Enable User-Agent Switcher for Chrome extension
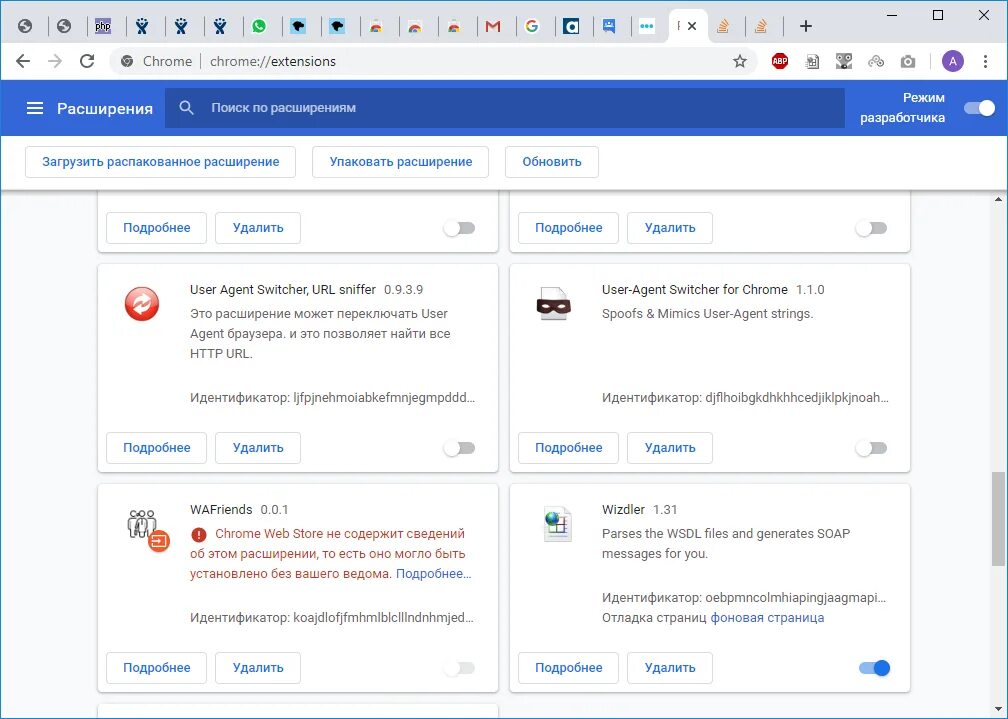Viewport: 1008px width, 719px height. click(x=872, y=448)
